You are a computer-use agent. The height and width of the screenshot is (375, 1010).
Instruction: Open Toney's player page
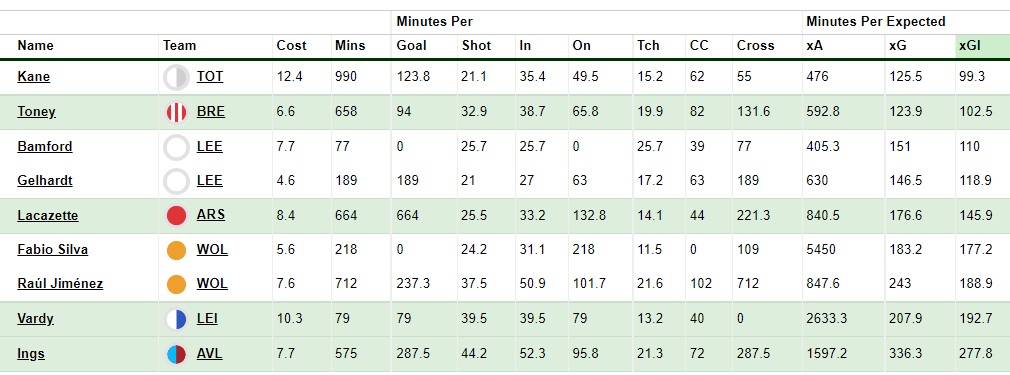(x=36, y=111)
